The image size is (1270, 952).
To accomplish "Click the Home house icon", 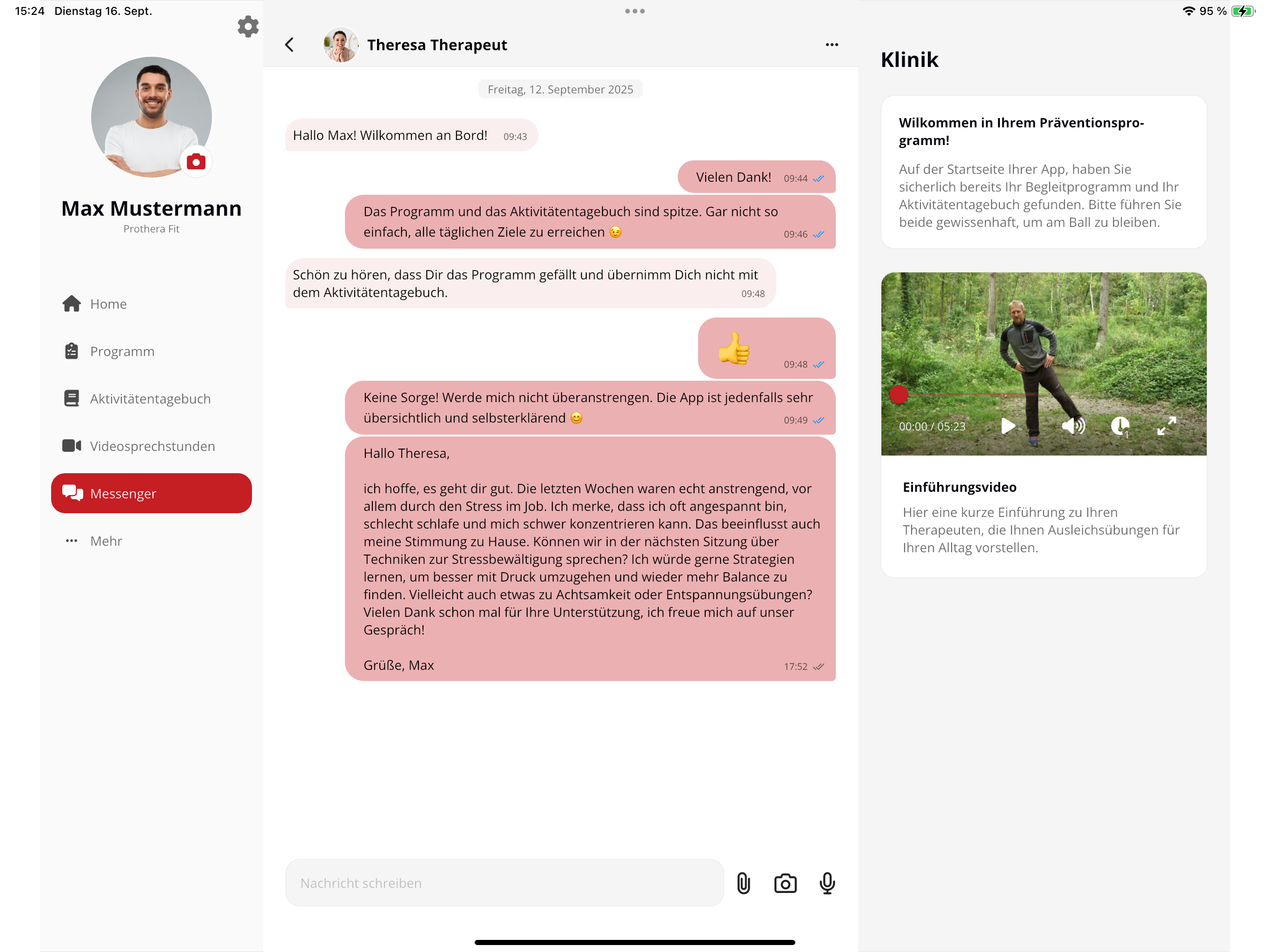I will pos(72,304).
